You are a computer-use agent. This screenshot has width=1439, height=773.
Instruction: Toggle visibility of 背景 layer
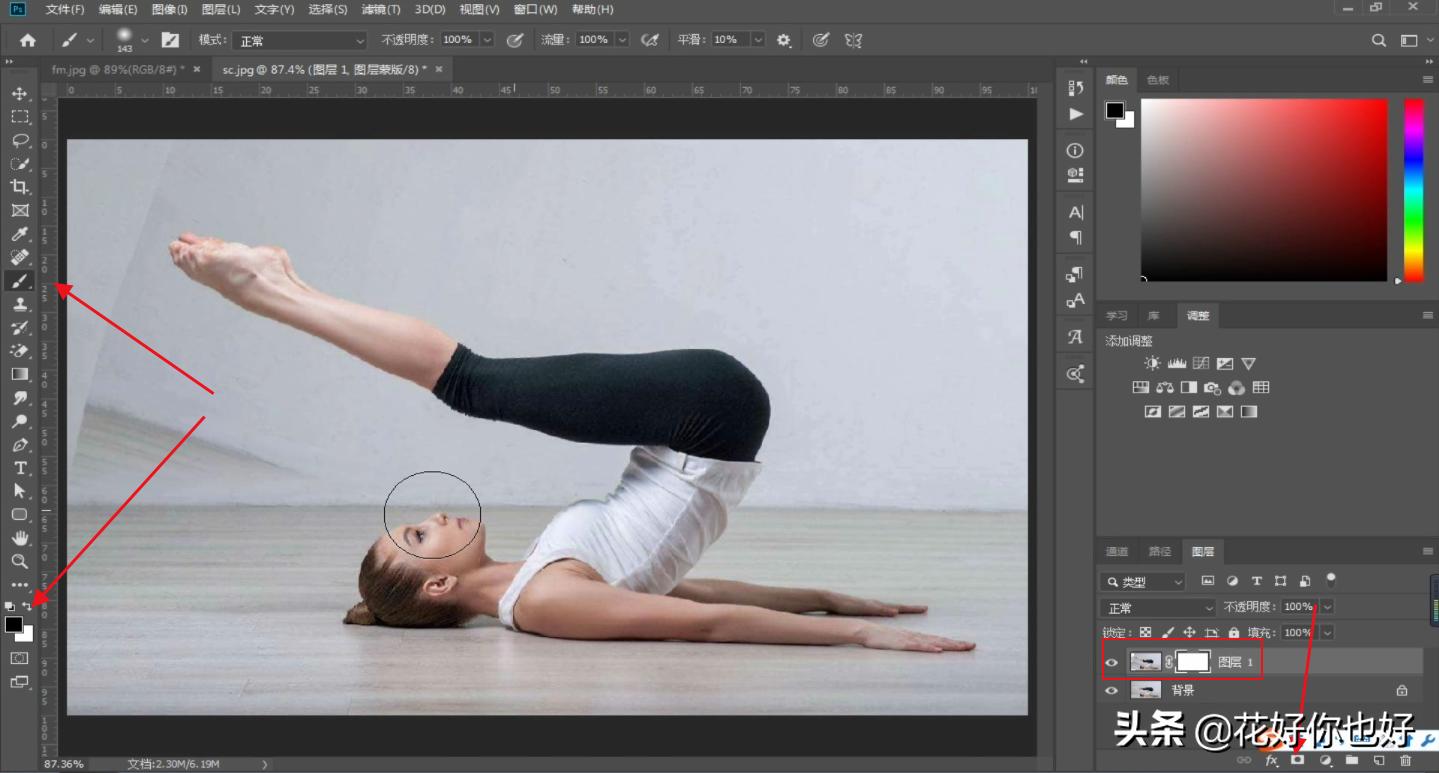click(1111, 690)
